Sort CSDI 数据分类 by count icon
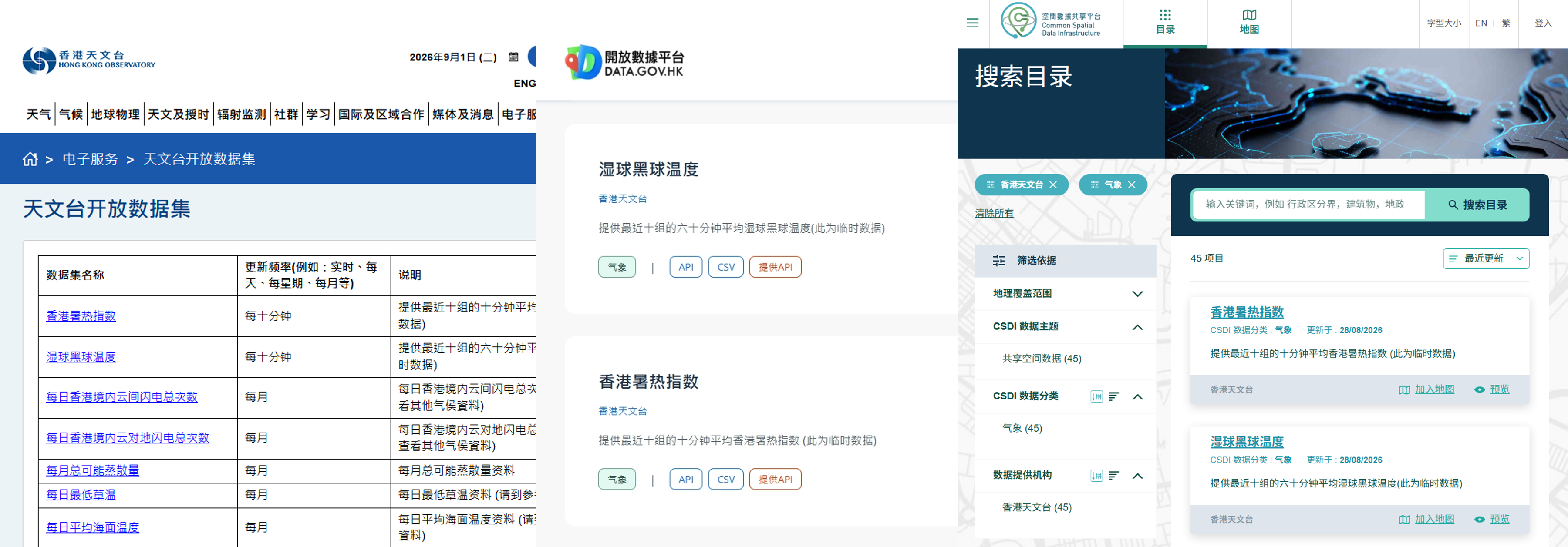The image size is (1568, 547). (x=1114, y=397)
